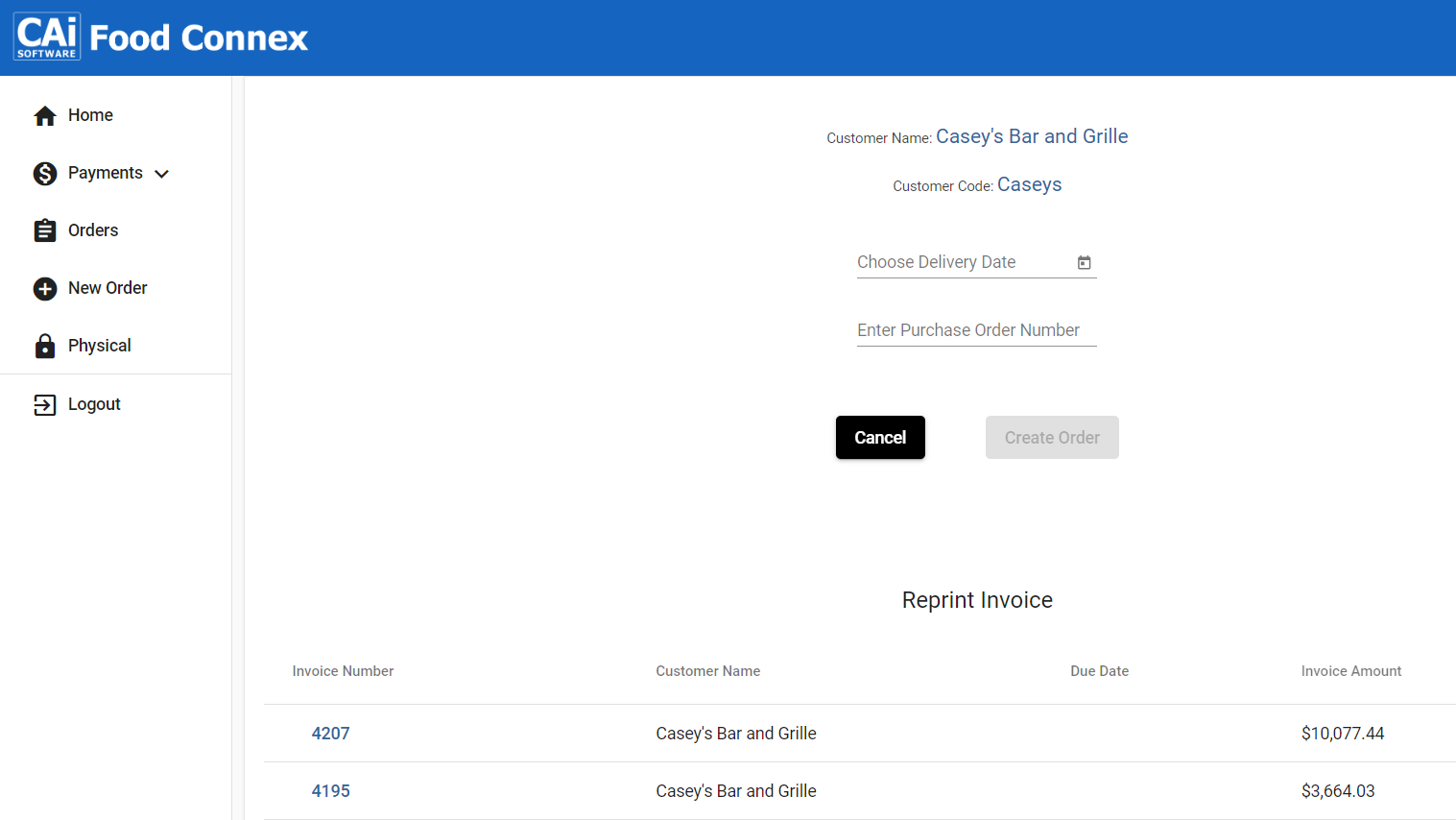The image size is (1456, 820).
Task: Select the $3,664.03 invoice amount
Action: point(1338,791)
